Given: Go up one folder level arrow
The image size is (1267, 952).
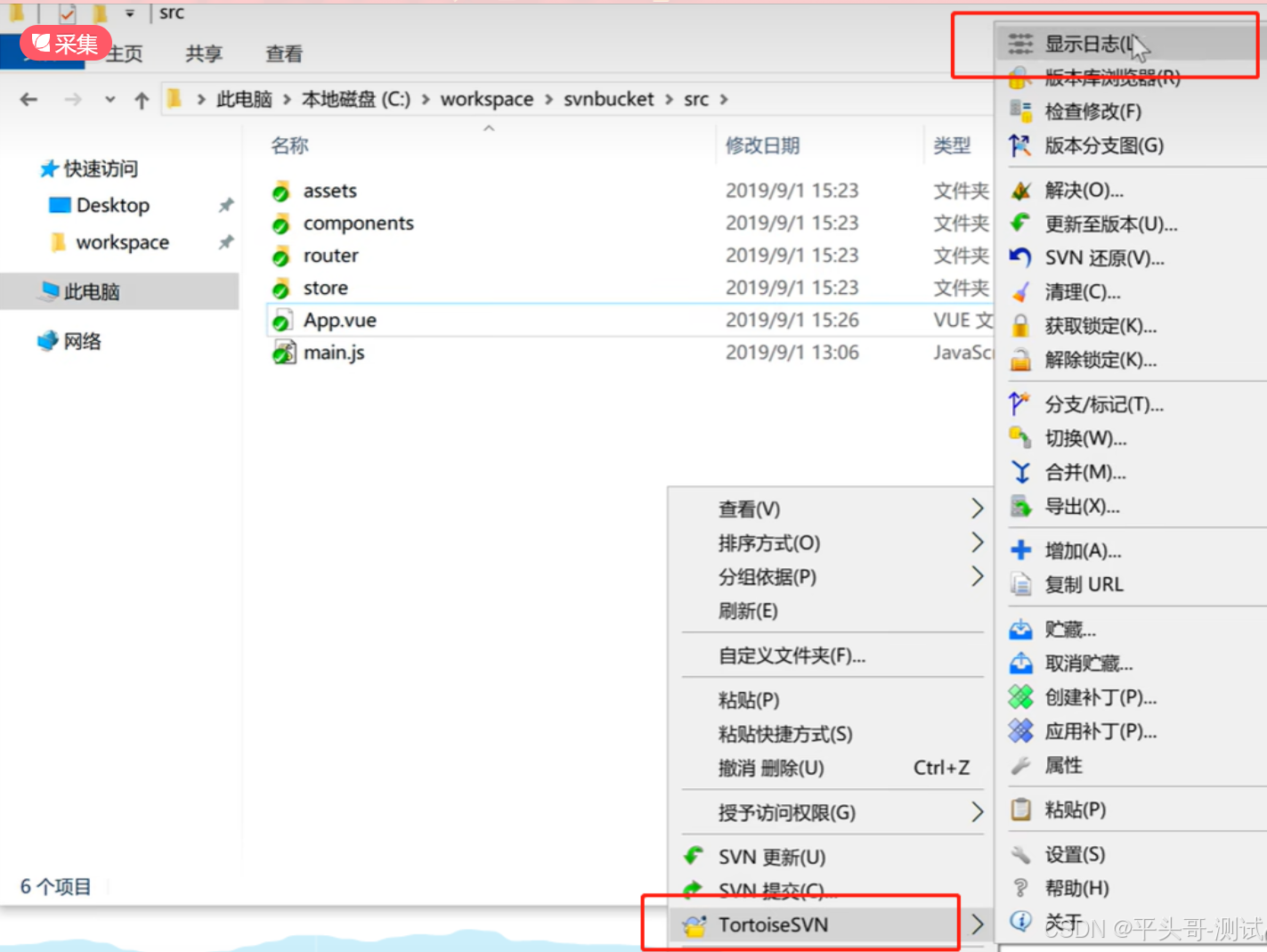Looking at the screenshot, I should click(142, 100).
